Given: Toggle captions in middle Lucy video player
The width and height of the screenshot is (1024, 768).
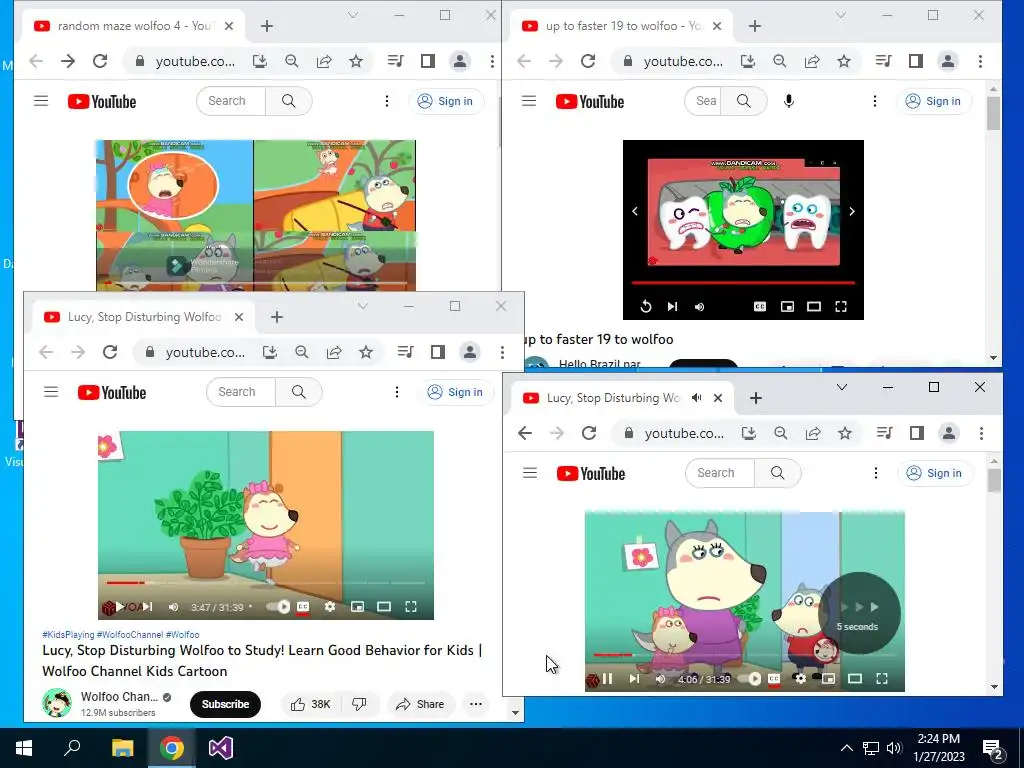Looking at the screenshot, I should tap(303, 607).
